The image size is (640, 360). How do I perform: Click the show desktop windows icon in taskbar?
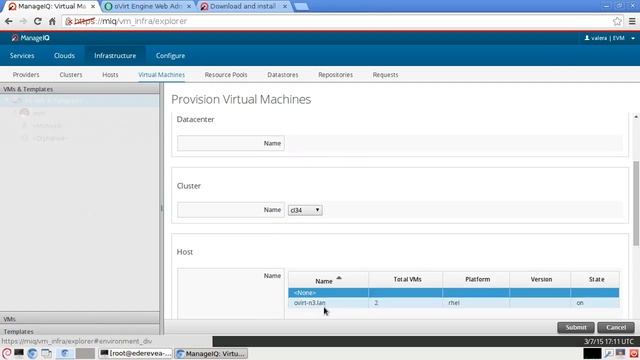47,353
